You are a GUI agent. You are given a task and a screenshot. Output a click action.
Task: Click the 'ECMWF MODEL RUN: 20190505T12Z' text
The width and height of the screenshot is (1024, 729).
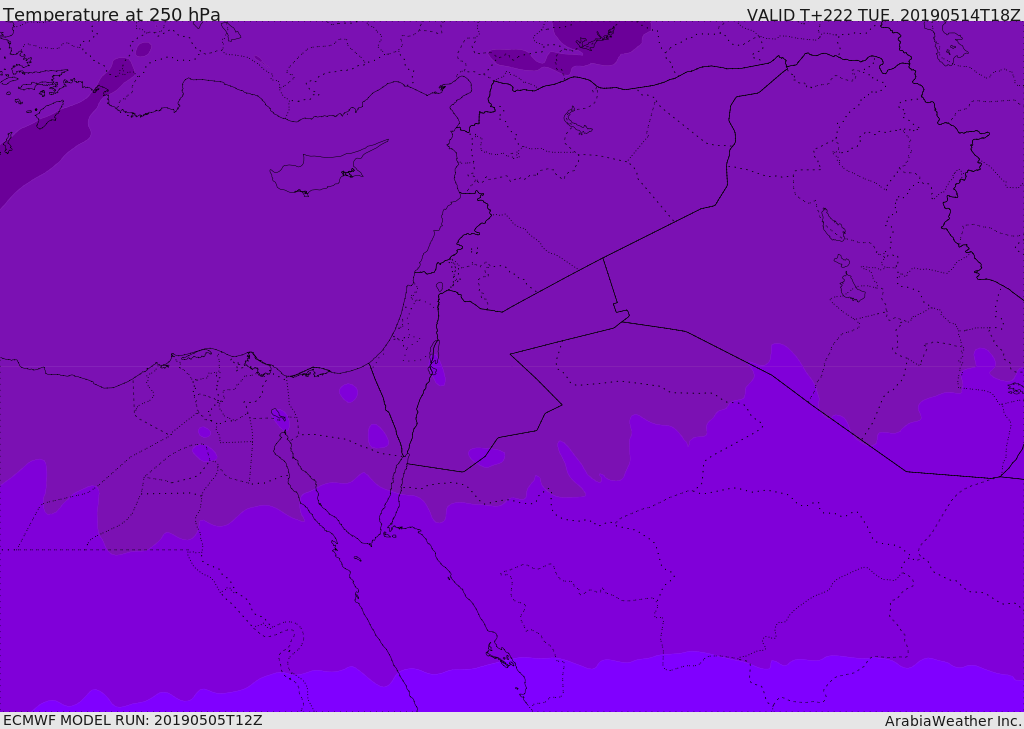(133, 720)
